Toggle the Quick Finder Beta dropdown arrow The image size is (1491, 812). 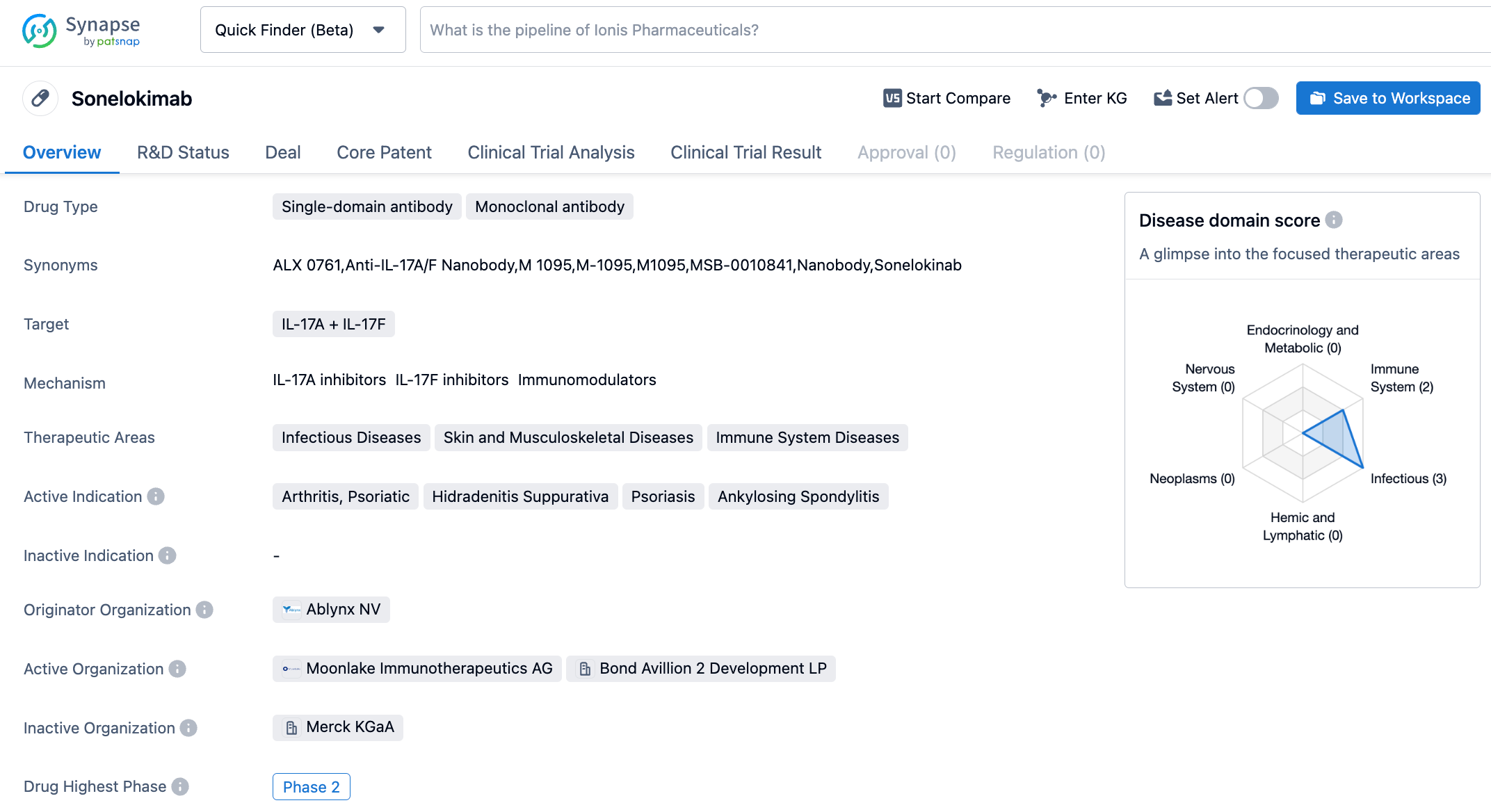pos(379,30)
